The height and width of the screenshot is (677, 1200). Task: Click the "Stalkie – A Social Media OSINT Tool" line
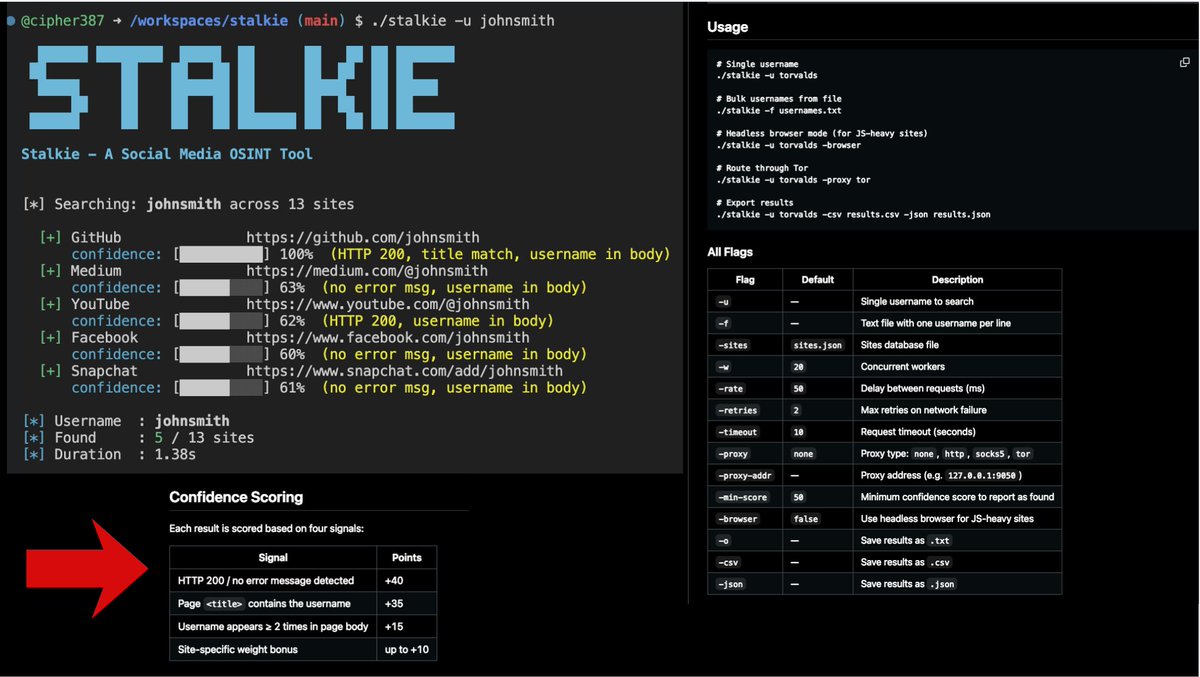point(167,154)
